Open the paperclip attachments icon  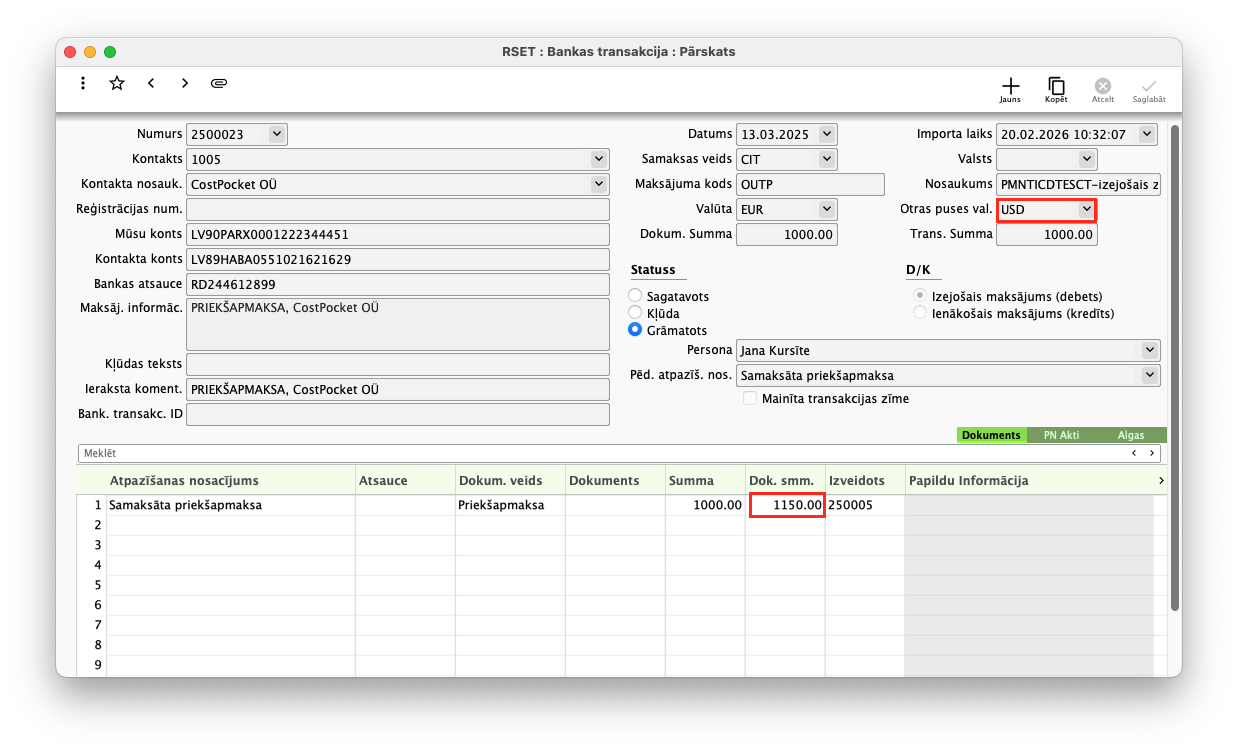(x=219, y=83)
